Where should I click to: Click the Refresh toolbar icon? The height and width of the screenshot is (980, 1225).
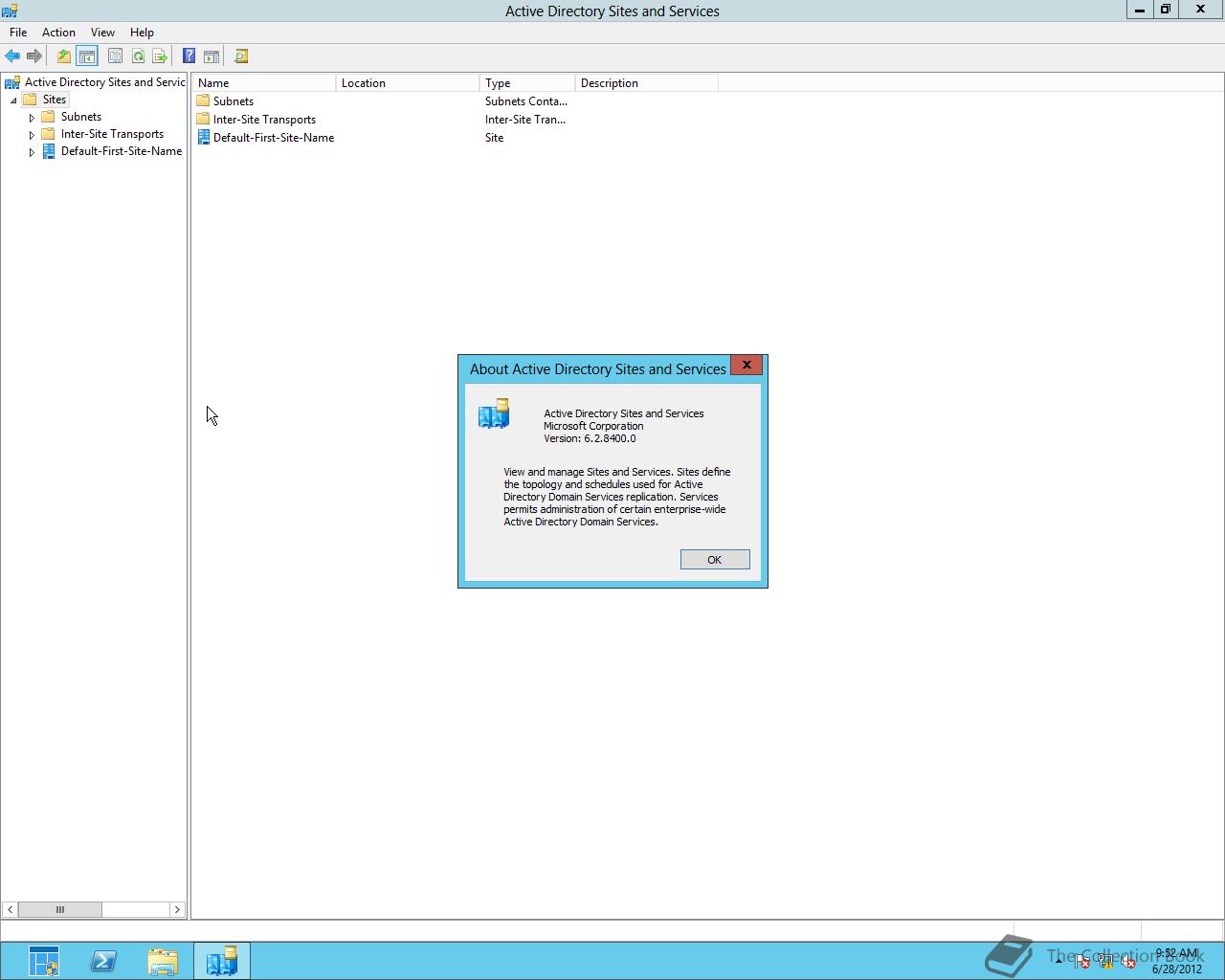tap(138, 56)
